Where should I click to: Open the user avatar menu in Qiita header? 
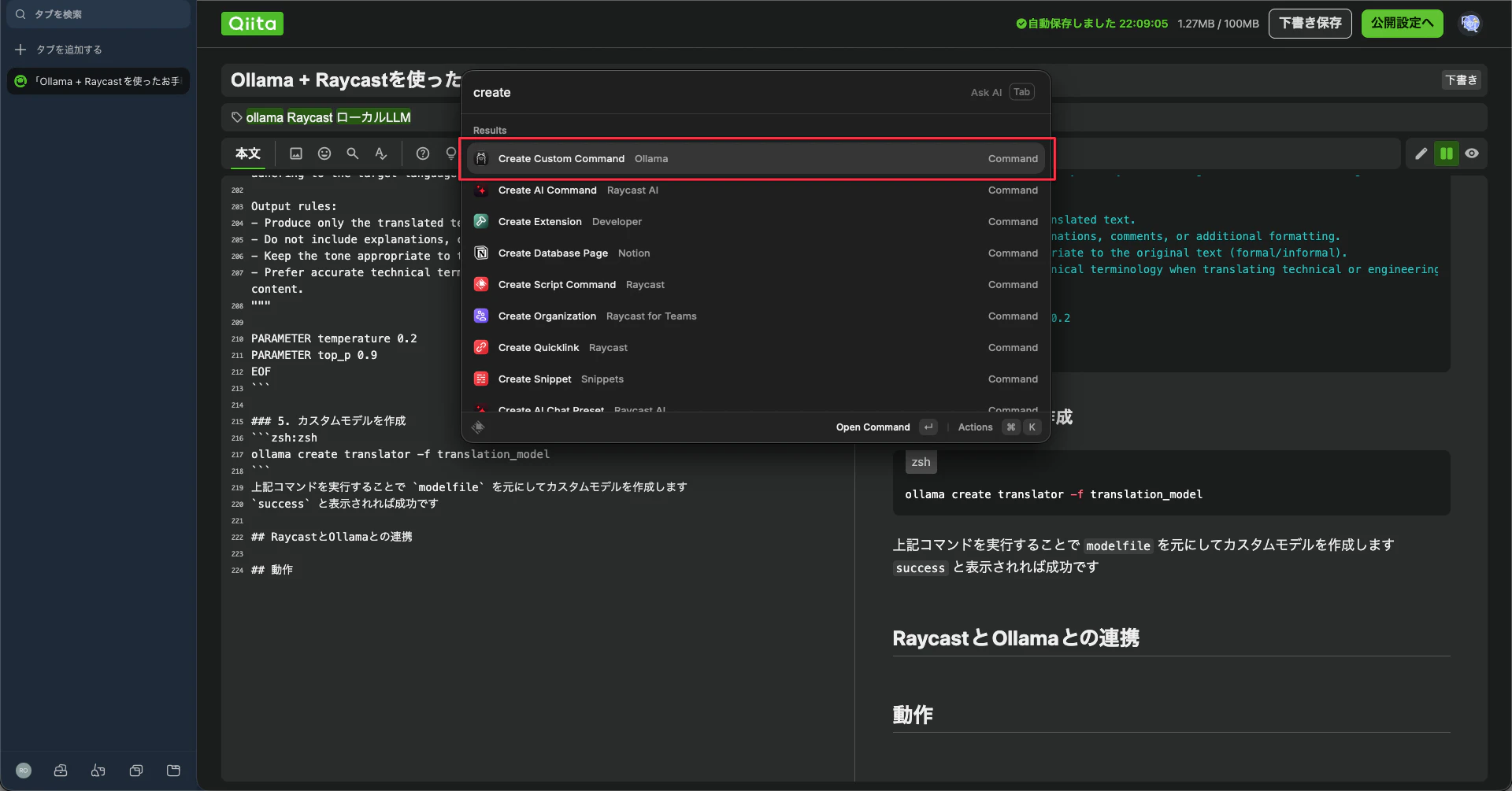pos(1470,24)
